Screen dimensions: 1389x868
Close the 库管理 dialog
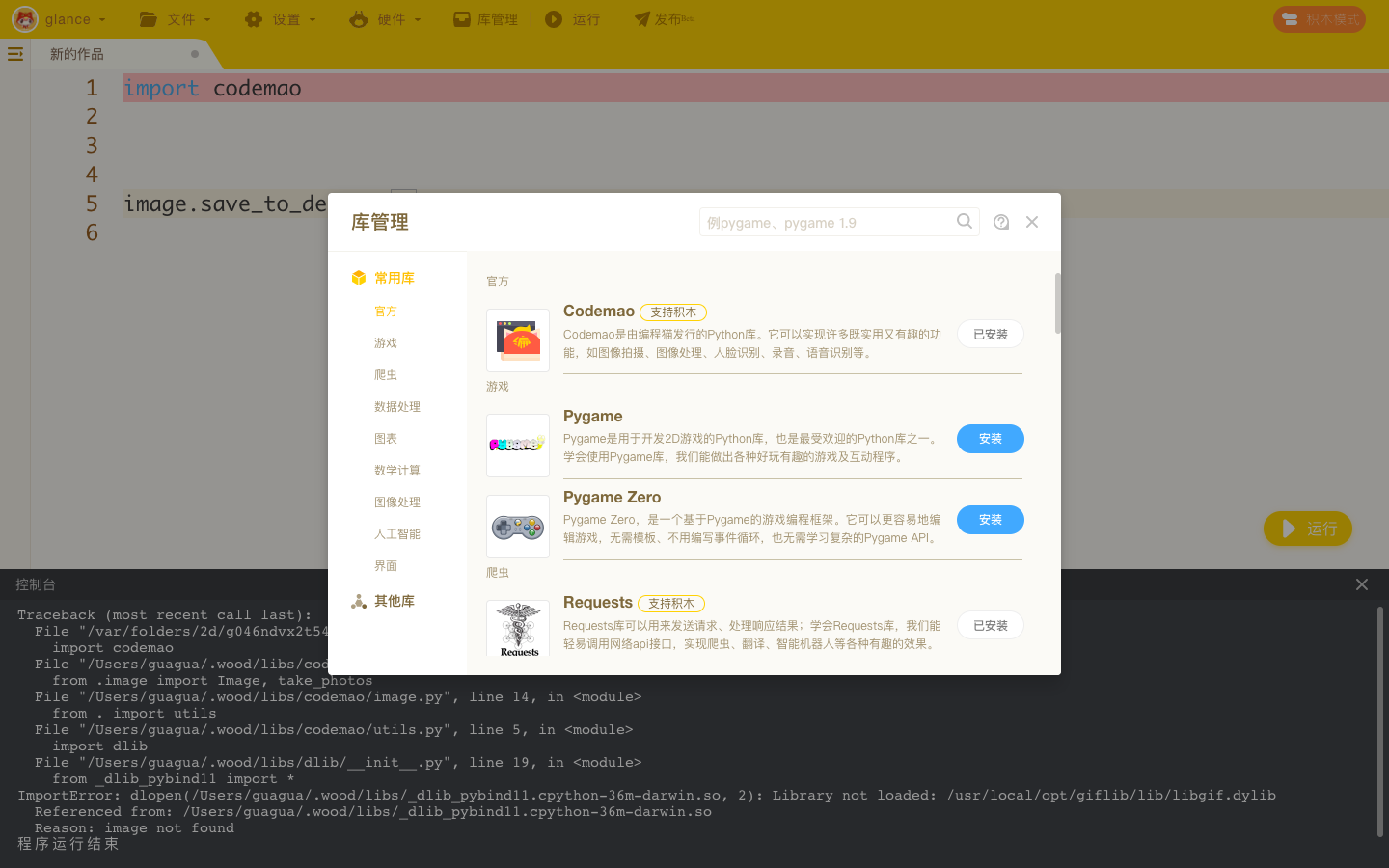pos(1032,222)
